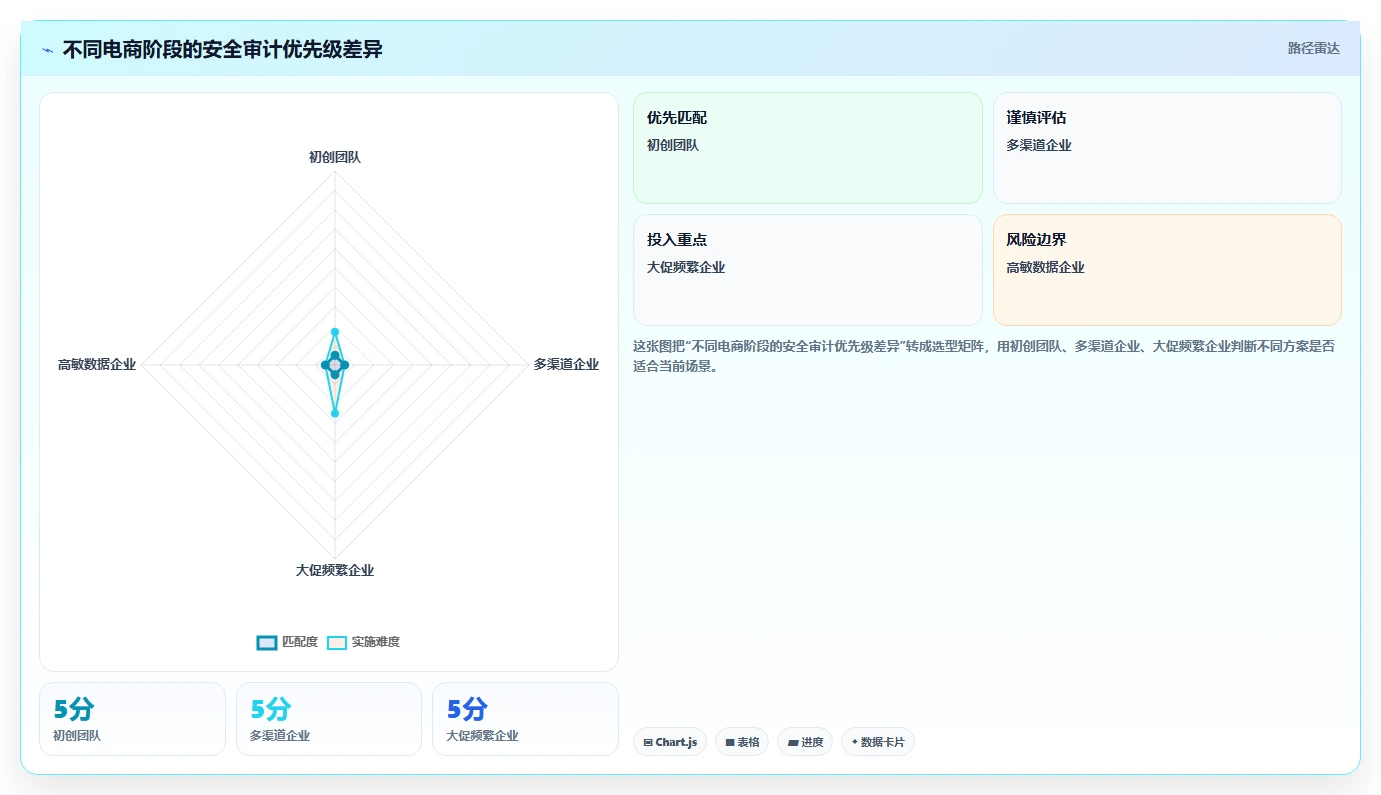Click the 多渠道企业 radar axis label

566,364
